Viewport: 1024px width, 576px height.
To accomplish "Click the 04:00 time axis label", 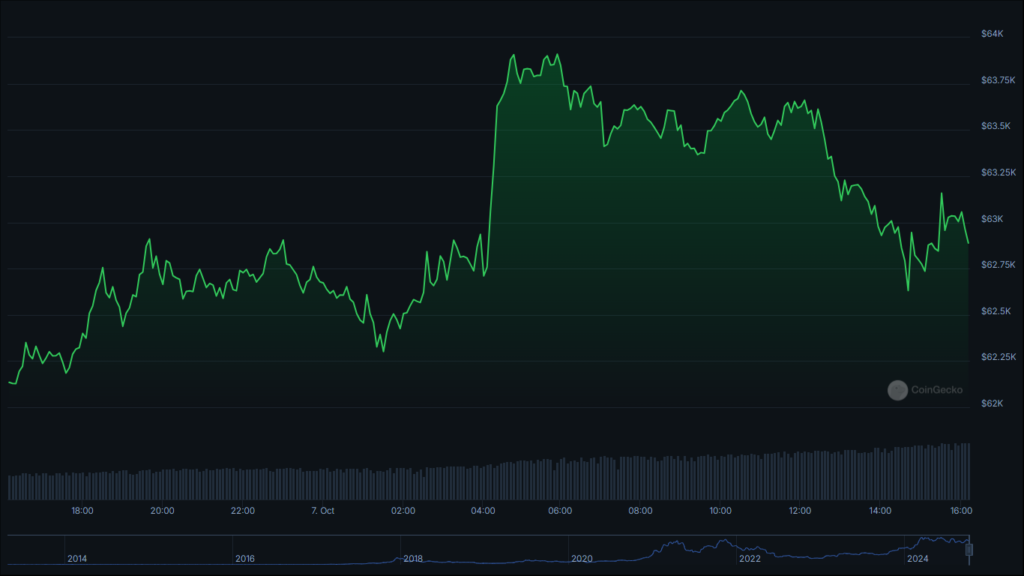I will pos(483,511).
